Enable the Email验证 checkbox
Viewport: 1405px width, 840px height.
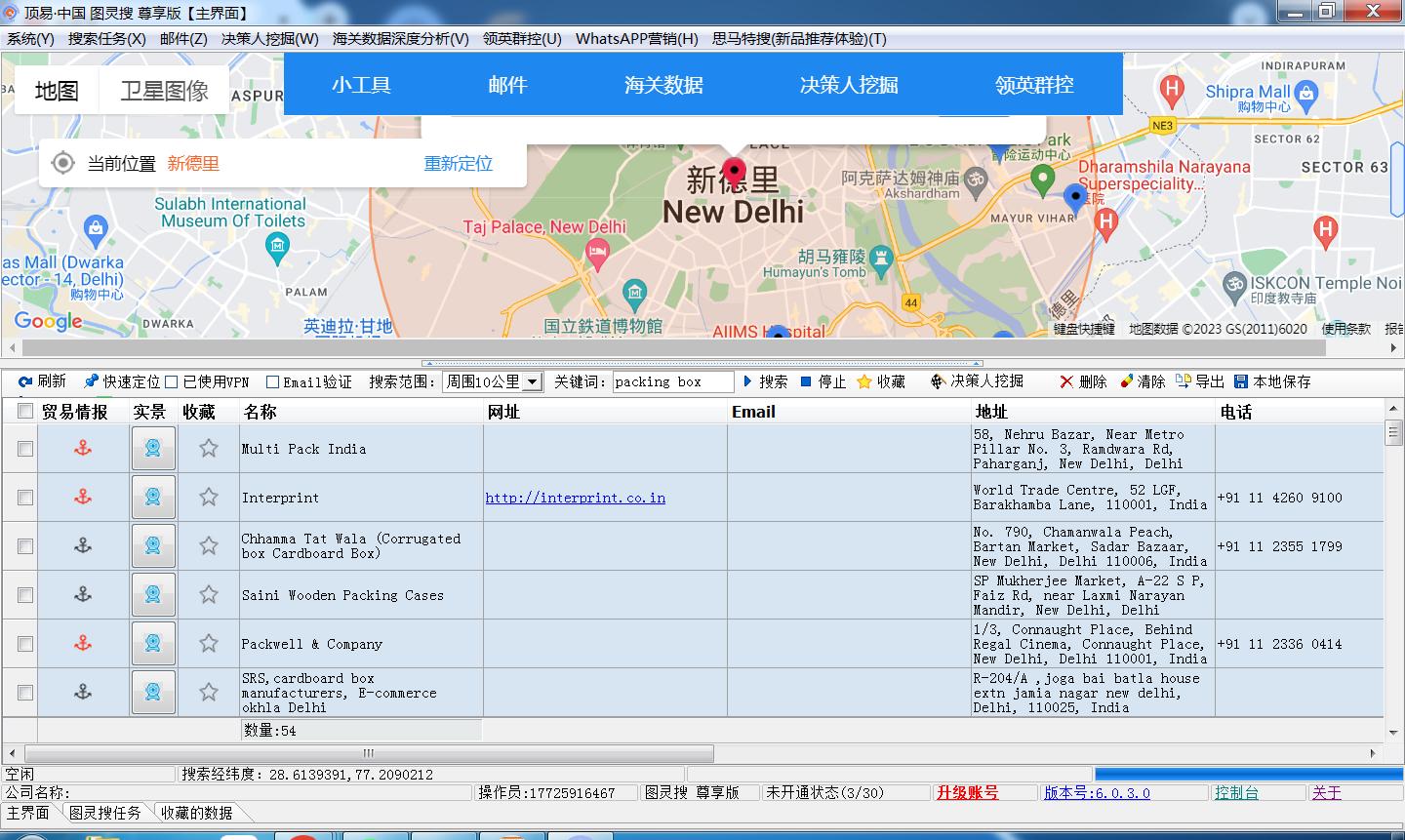click(x=272, y=381)
